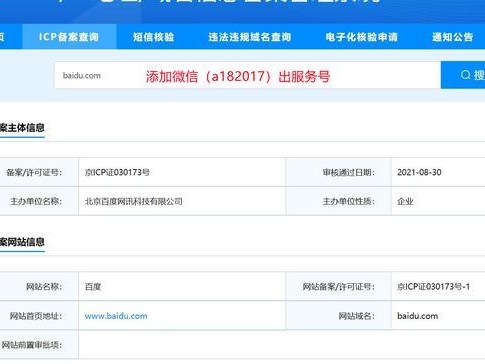
Task: Open the www.baidu.com homepage link
Action: coord(116,316)
